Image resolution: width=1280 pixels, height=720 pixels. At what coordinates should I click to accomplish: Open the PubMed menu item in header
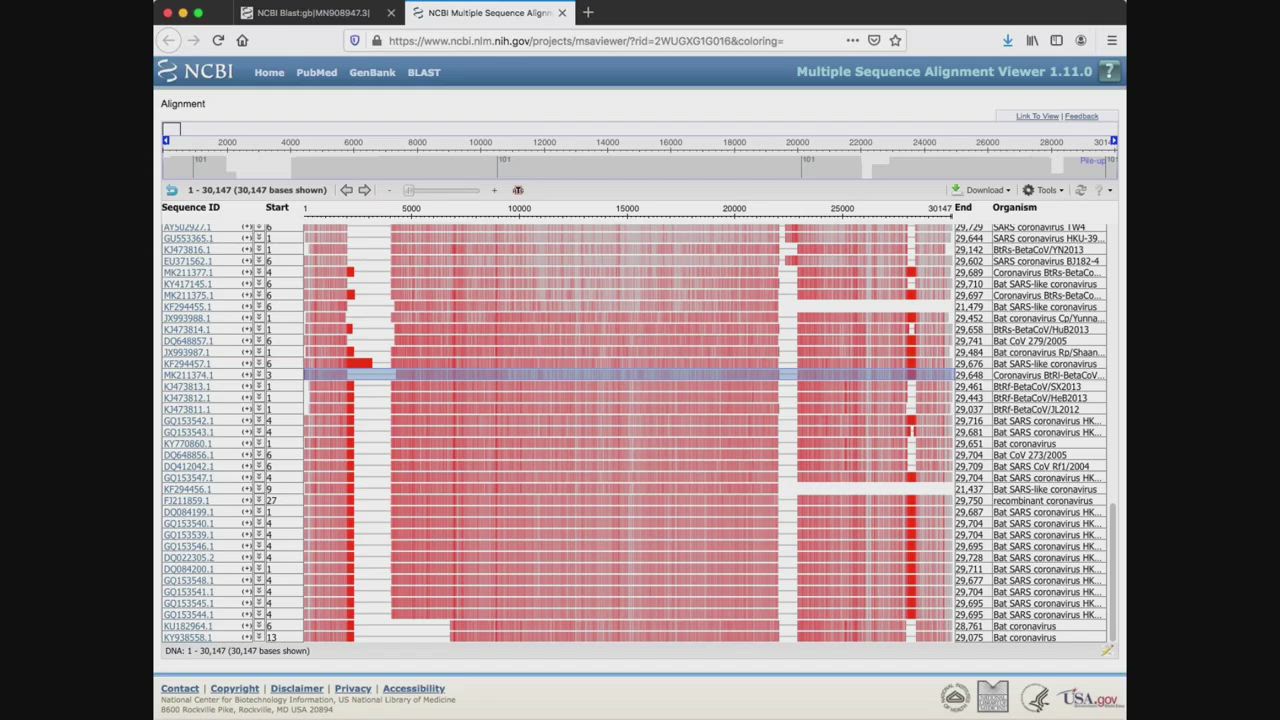[316, 72]
